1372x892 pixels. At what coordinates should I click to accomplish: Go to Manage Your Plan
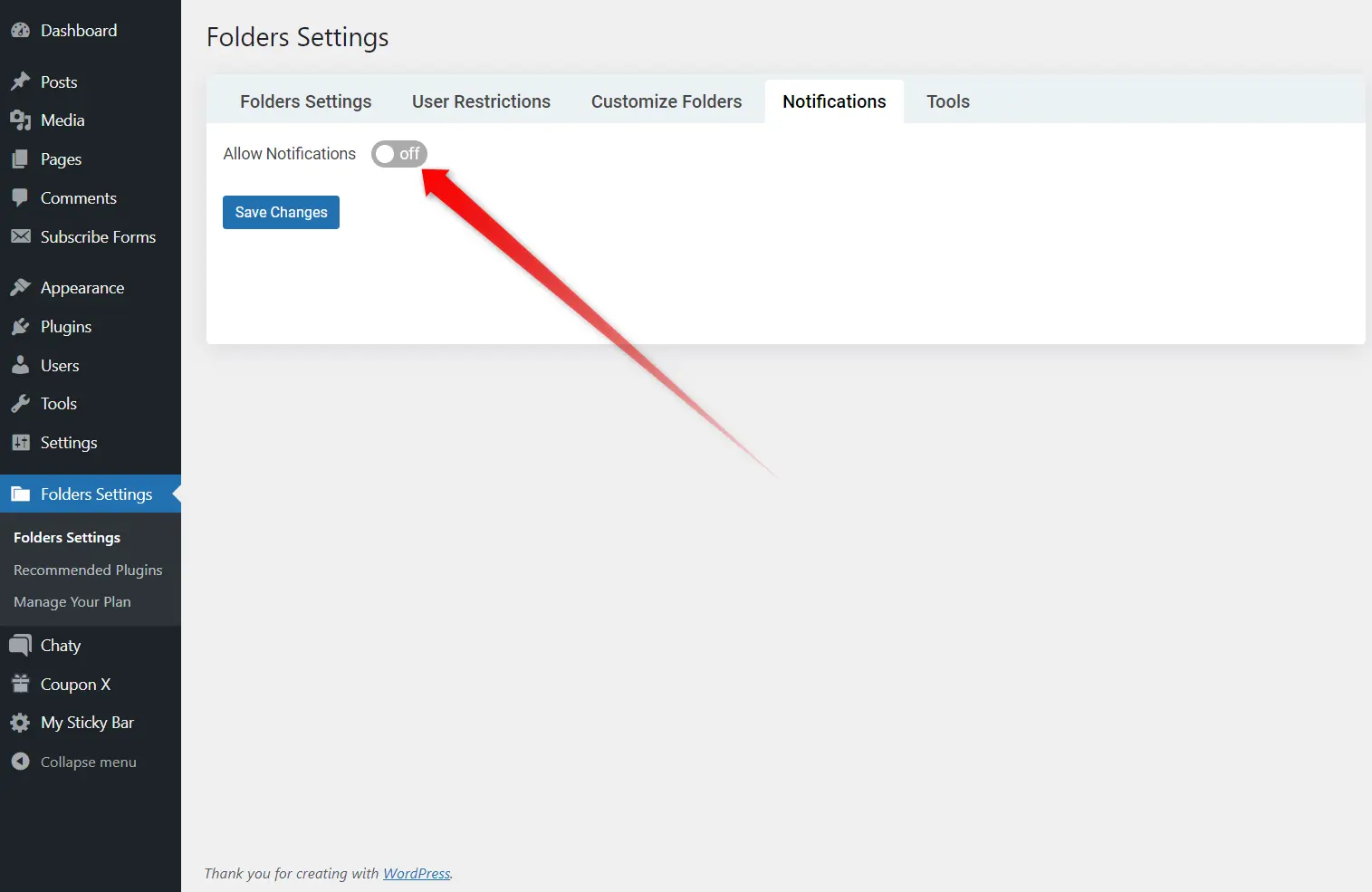[x=72, y=602]
